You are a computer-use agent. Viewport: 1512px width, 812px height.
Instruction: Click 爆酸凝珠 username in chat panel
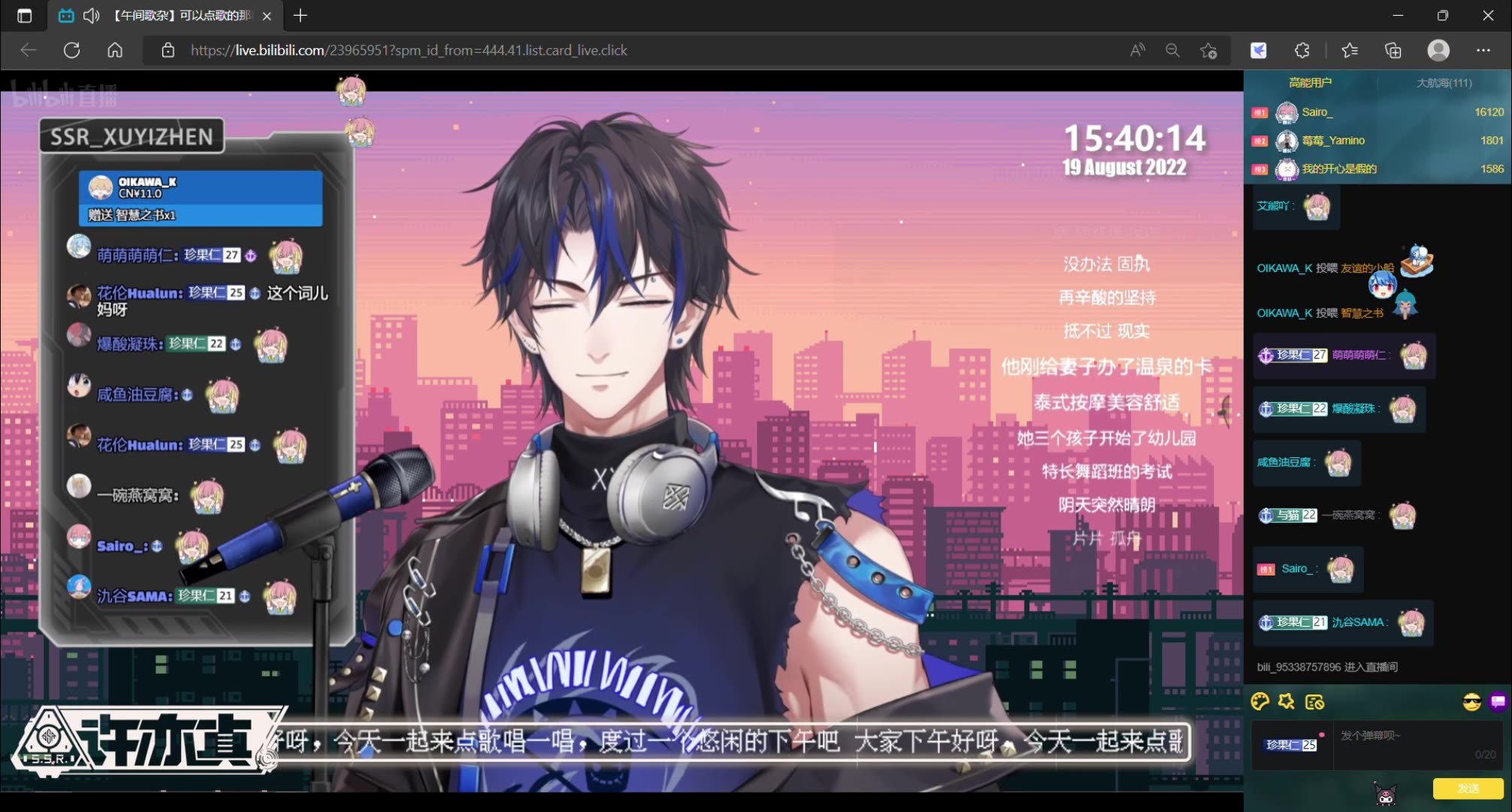tap(1353, 409)
